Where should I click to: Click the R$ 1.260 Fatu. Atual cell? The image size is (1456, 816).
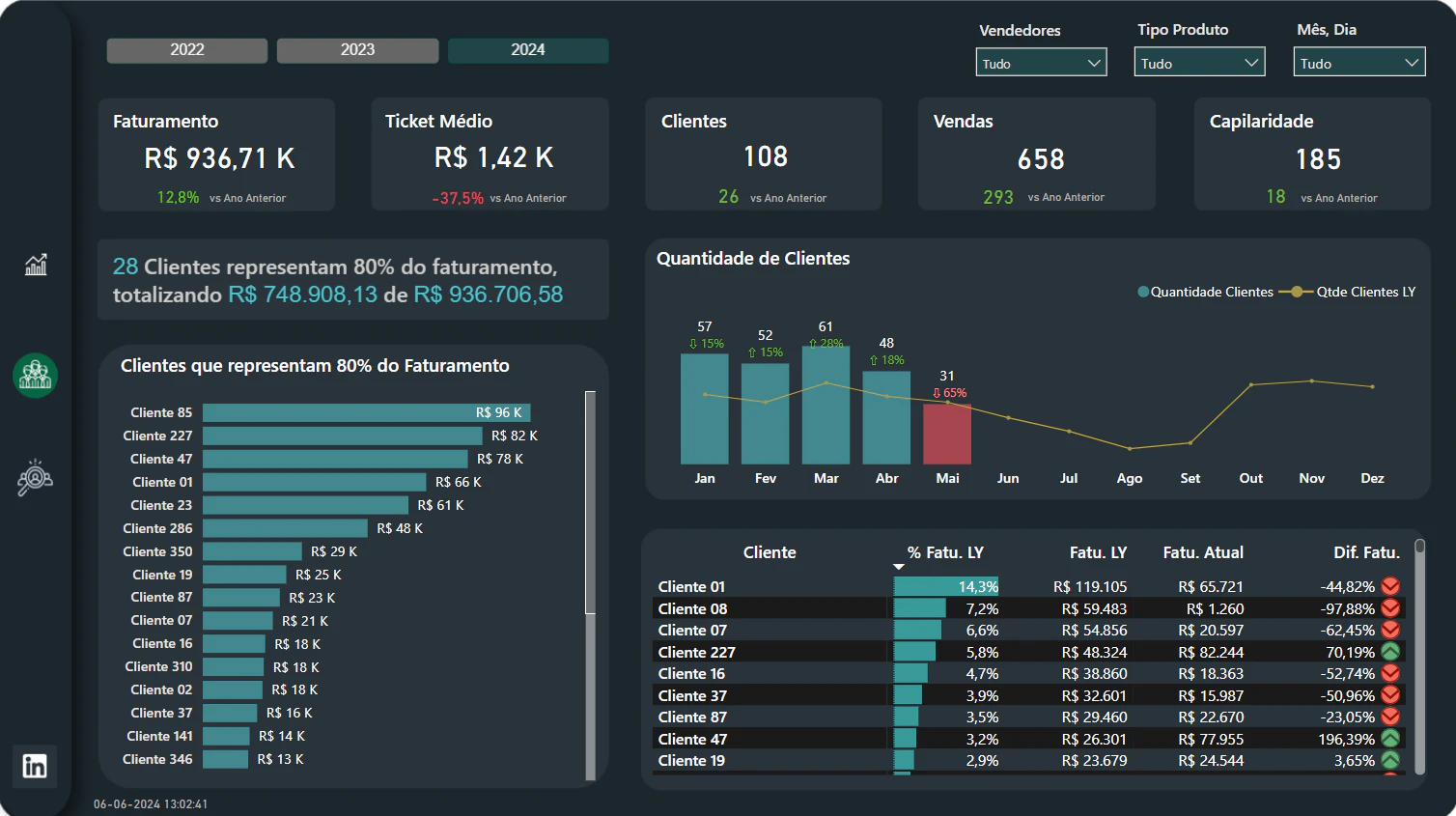click(x=1215, y=608)
